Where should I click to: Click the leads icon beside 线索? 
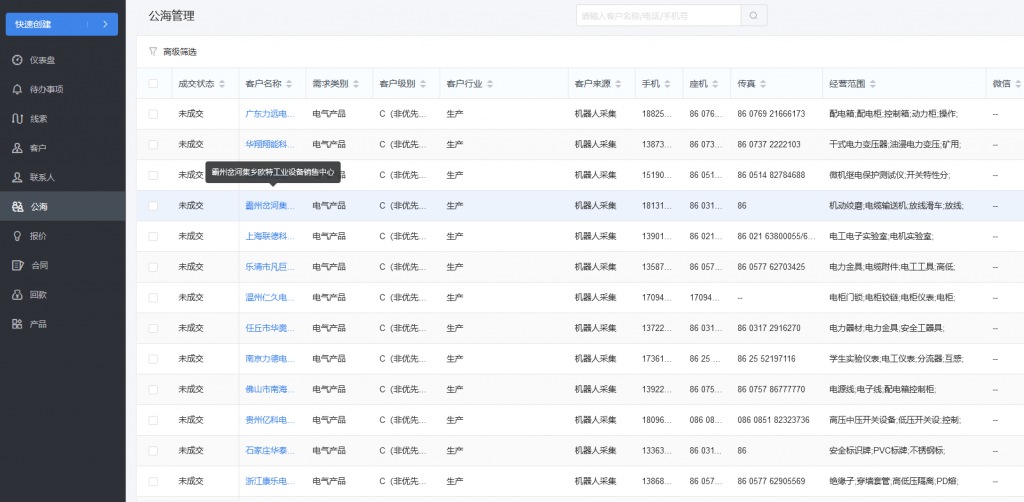point(17,119)
